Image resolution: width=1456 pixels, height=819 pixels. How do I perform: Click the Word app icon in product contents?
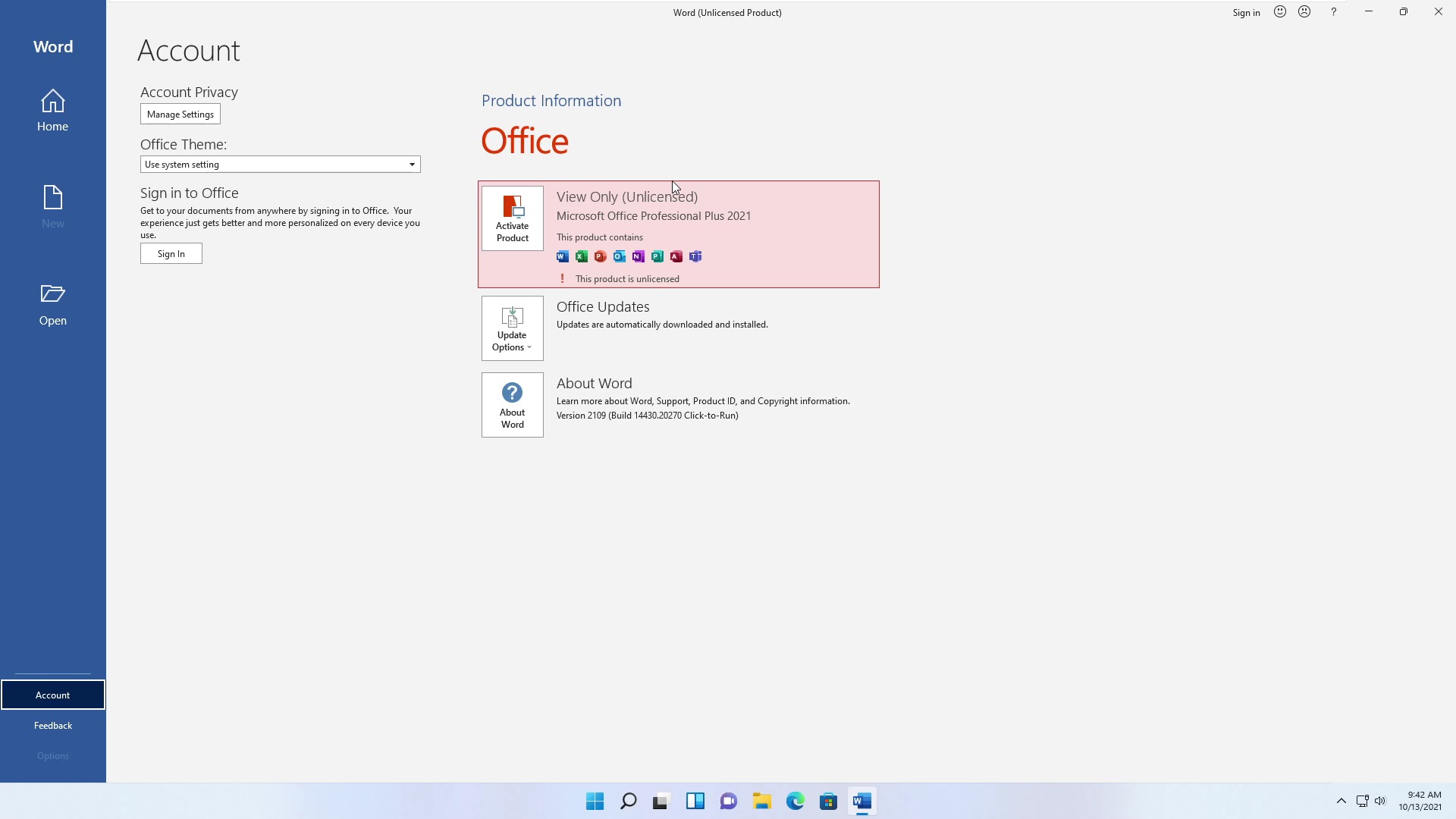(563, 257)
